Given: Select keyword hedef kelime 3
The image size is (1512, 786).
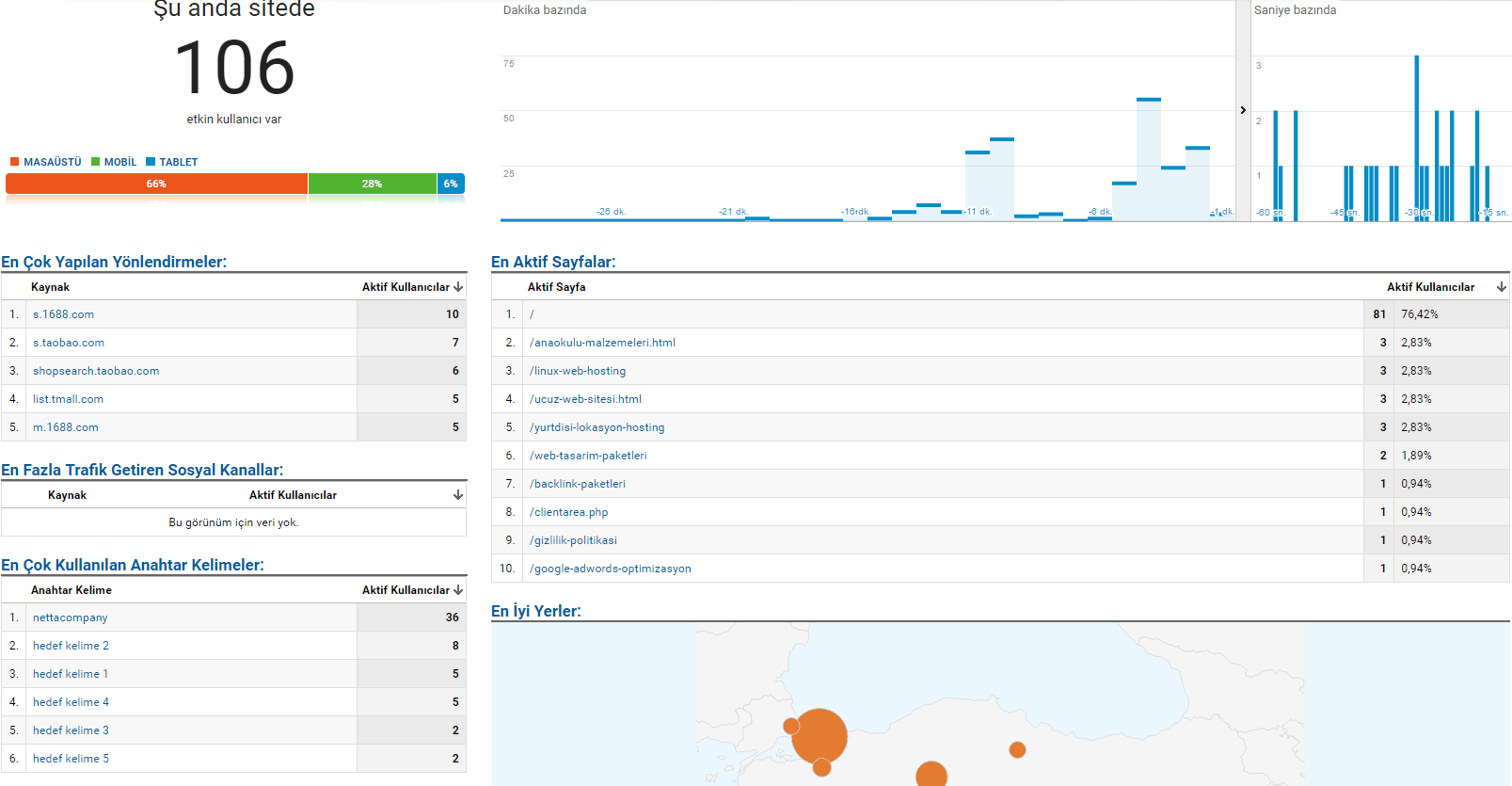Looking at the screenshot, I should click(71, 730).
